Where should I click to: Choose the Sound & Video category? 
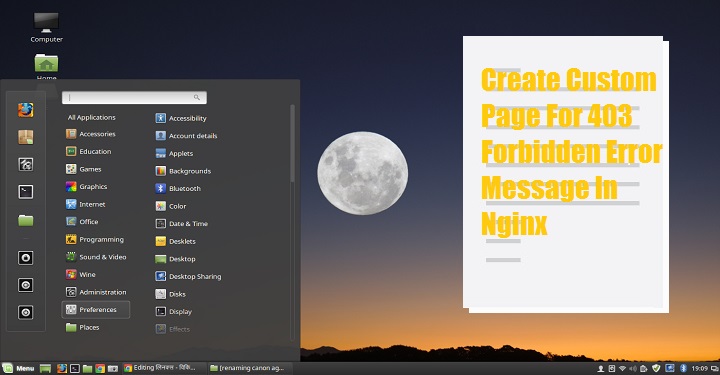[96, 257]
